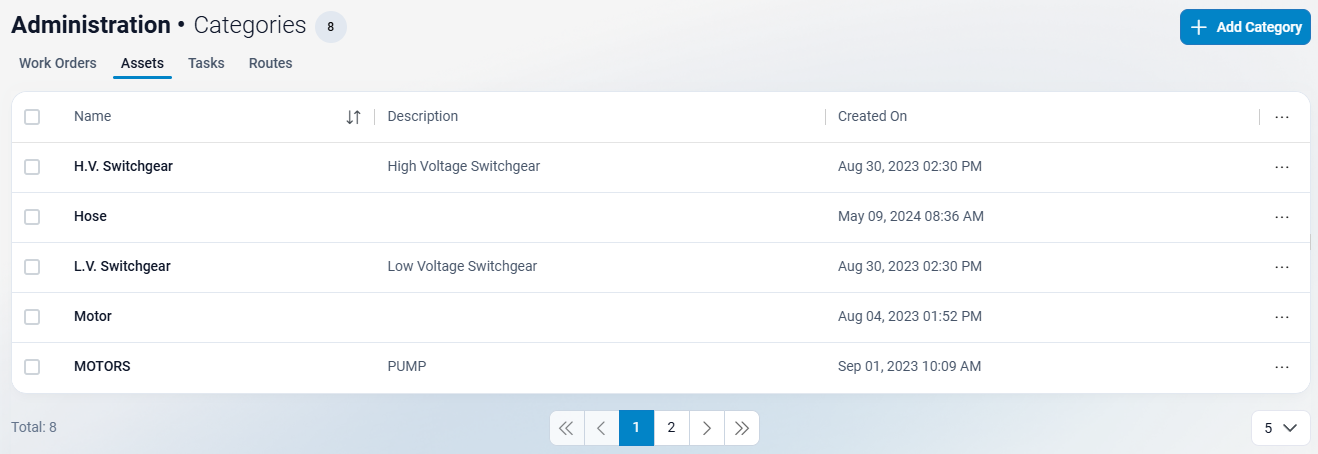Screen dimensions: 1318x454
Task: Open the H.V. Switchgear category name
Action: coord(123,166)
